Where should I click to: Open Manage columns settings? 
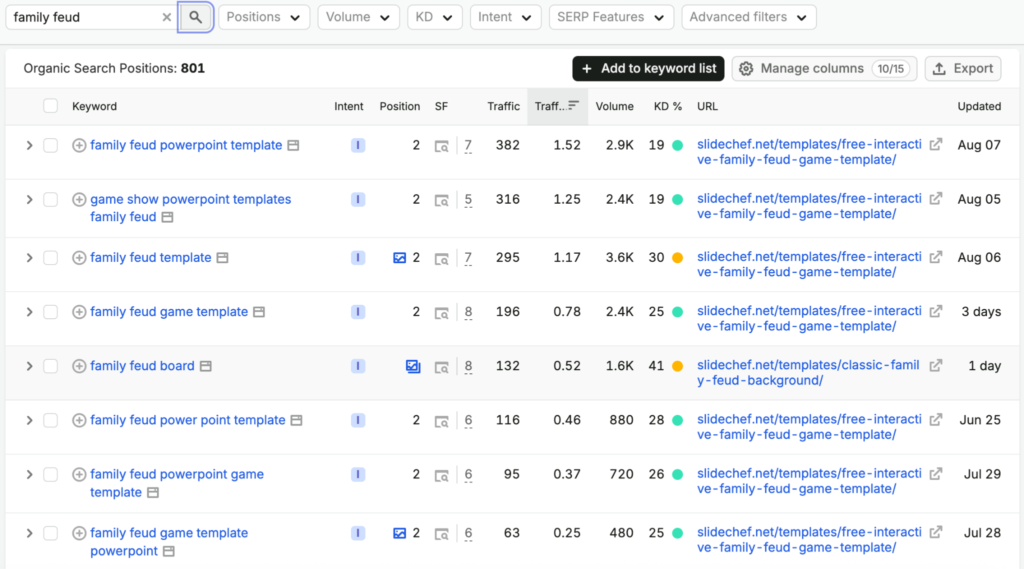824,69
